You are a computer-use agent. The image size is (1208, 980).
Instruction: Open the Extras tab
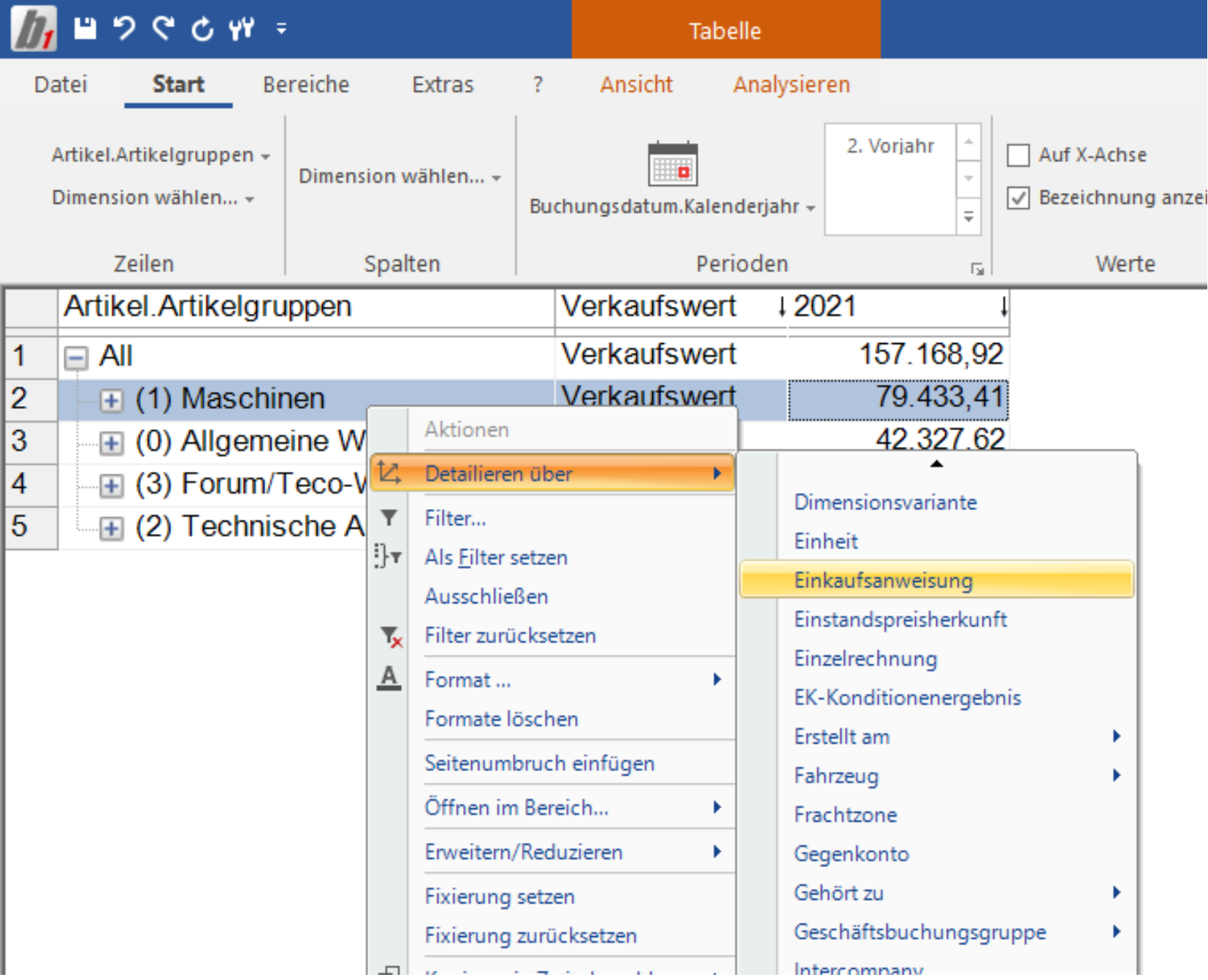coord(443,85)
